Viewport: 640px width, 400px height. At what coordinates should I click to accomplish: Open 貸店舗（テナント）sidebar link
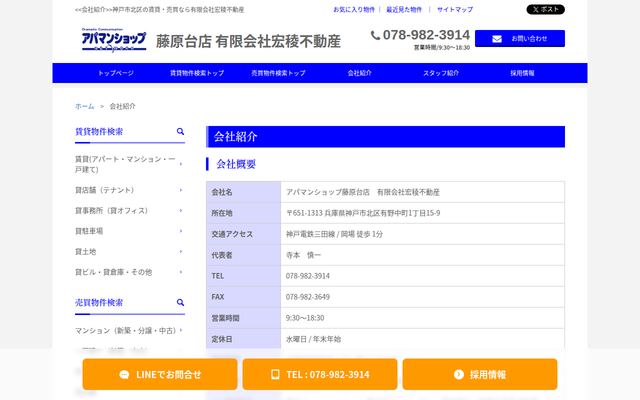[x=104, y=190]
